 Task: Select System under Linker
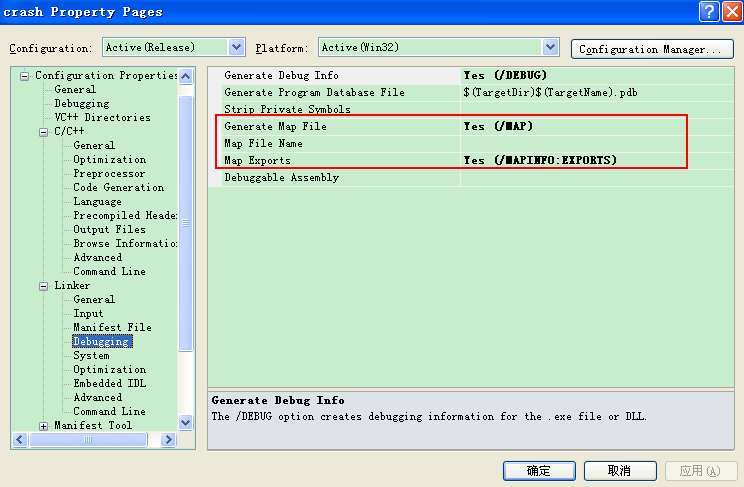pos(91,356)
